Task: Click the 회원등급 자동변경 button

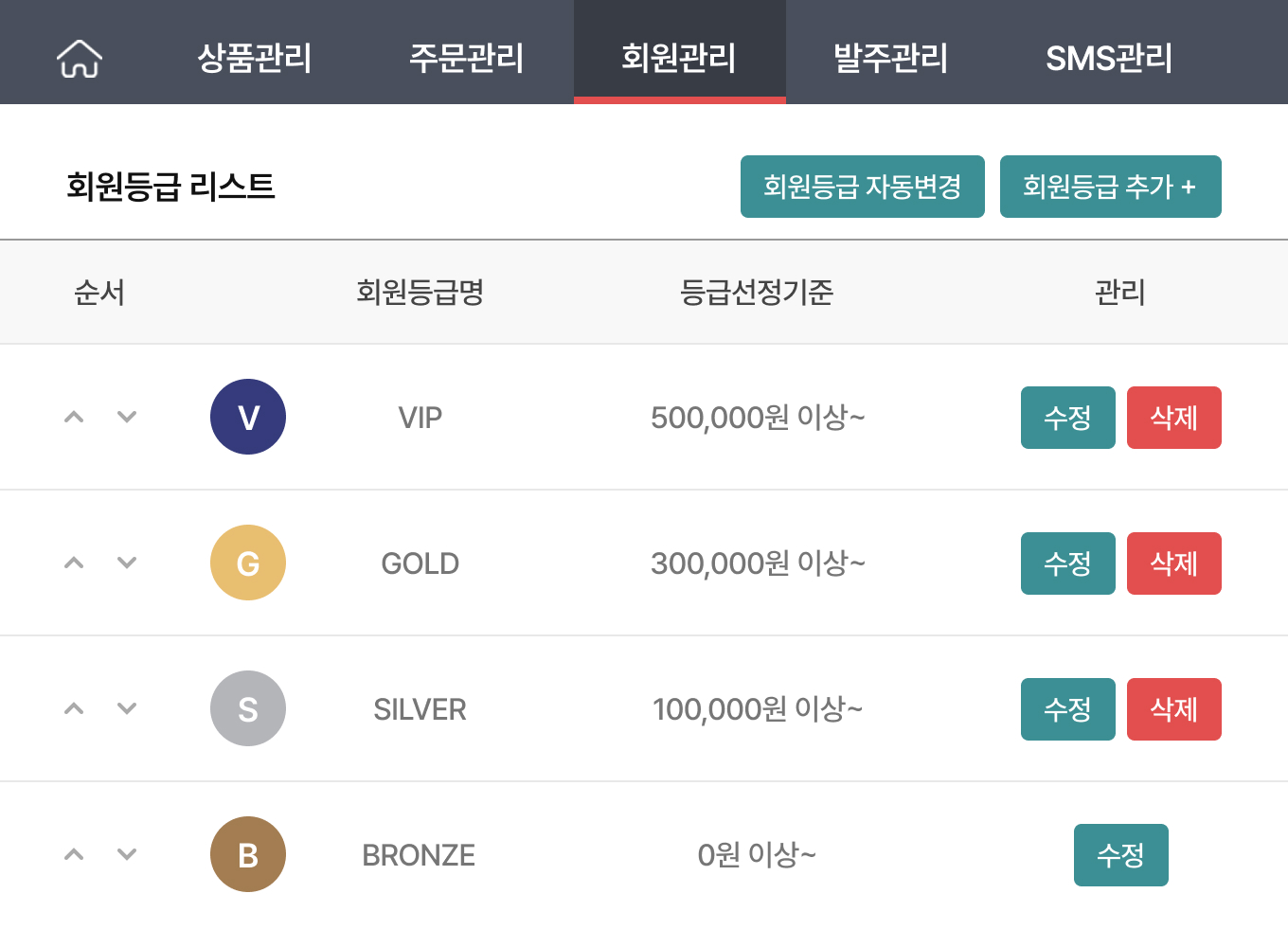Action: [x=863, y=187]
